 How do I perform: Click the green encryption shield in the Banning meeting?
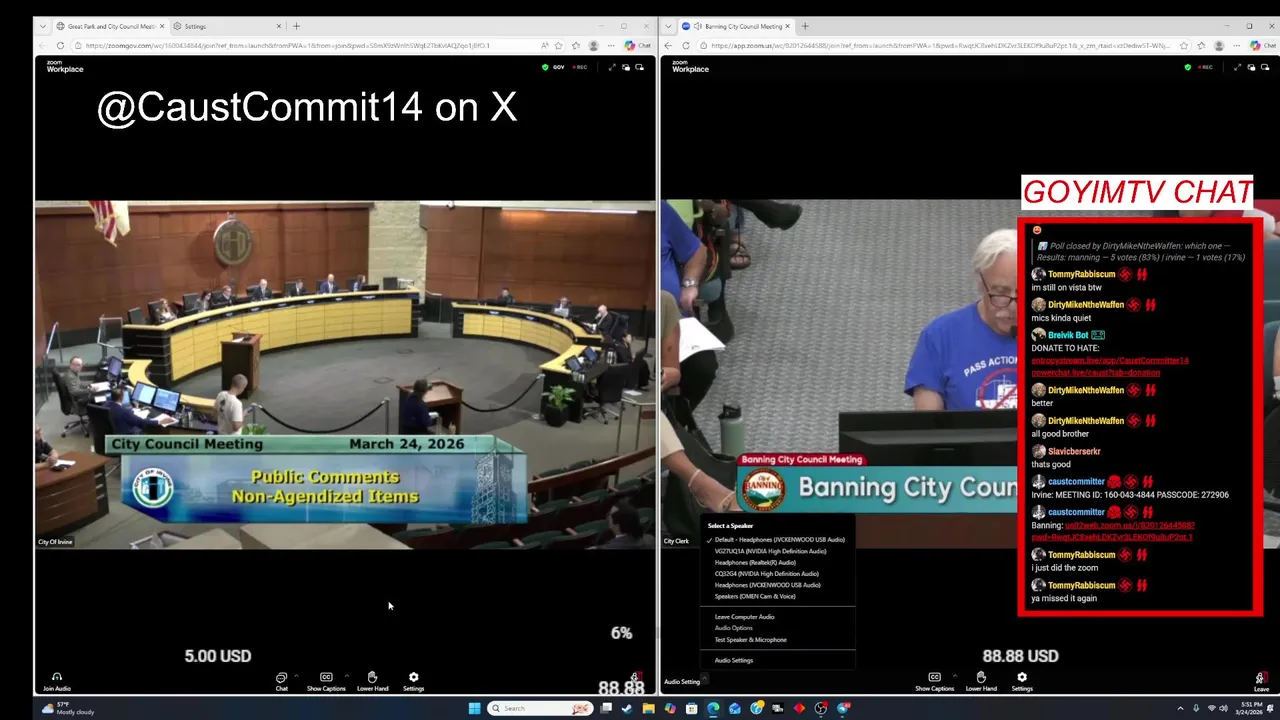tap(1187, 67)
